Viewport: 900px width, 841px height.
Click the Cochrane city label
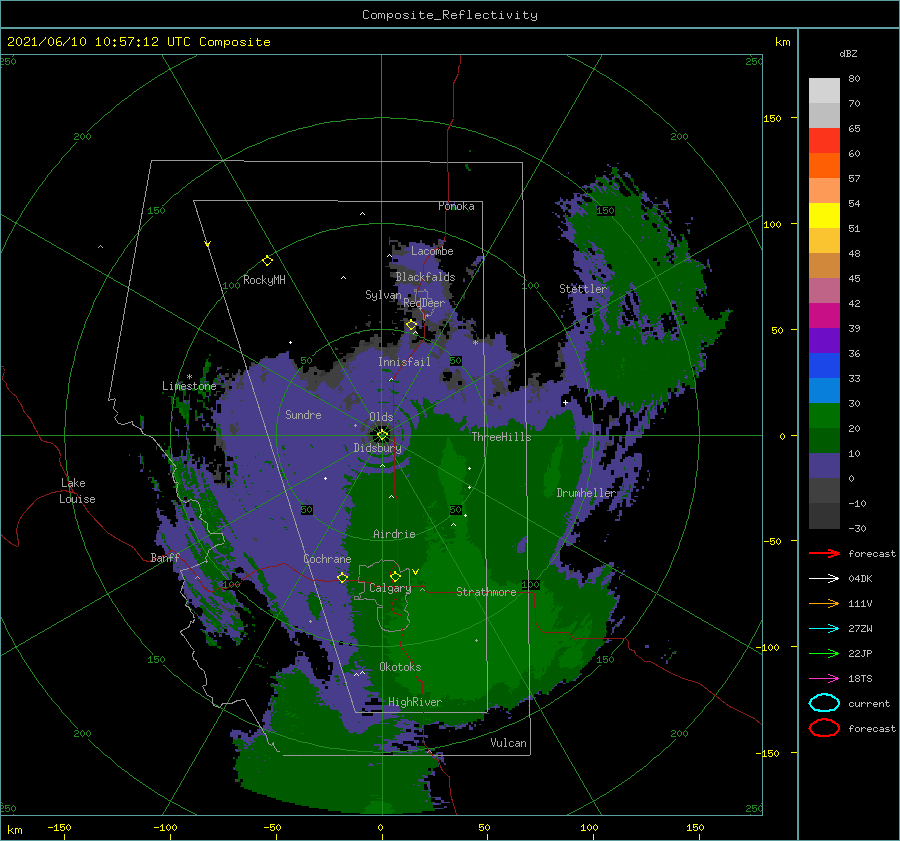coord(327,559)
